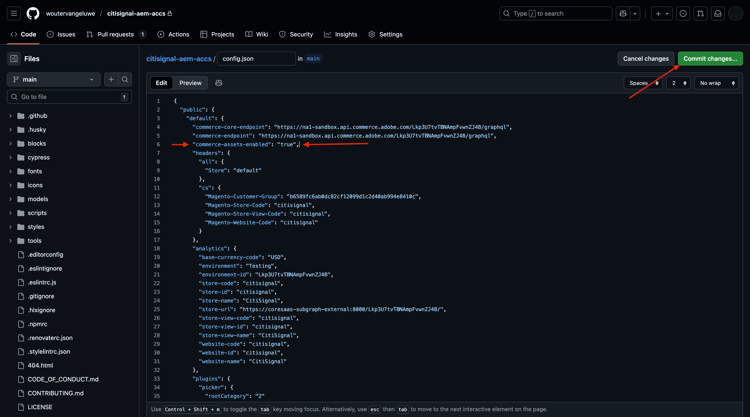The image size is (750, 417).
Task: Open the repository Settings tab
Action: pos(386,34)
